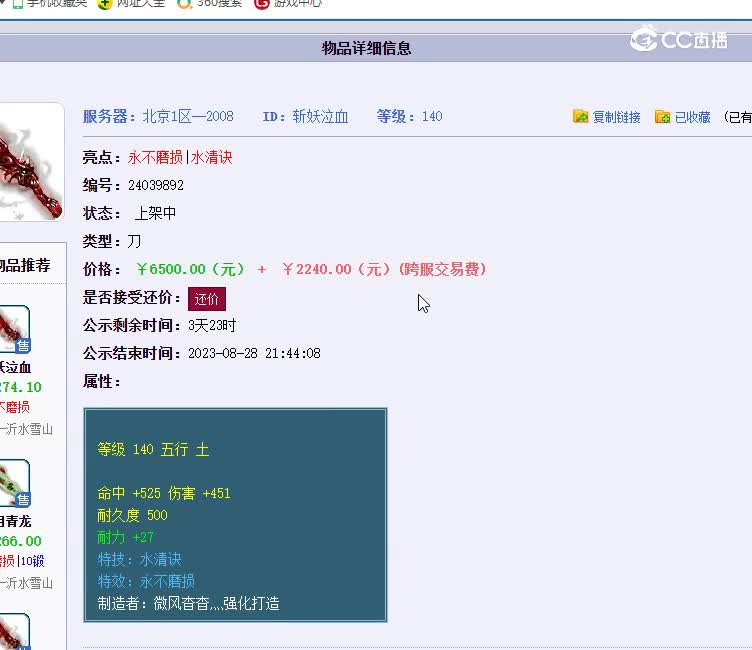Click the remaining time 3天23时
Viewport: 752px width, 650px height.
[x=212, y=326]
